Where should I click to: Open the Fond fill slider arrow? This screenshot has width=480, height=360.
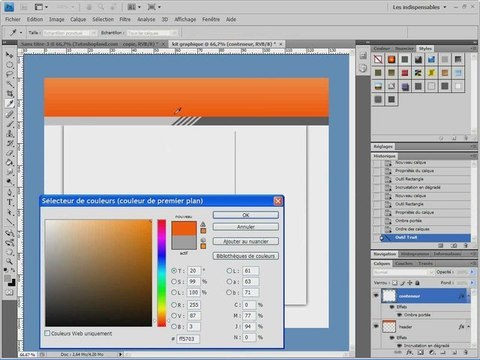(472, 283)
